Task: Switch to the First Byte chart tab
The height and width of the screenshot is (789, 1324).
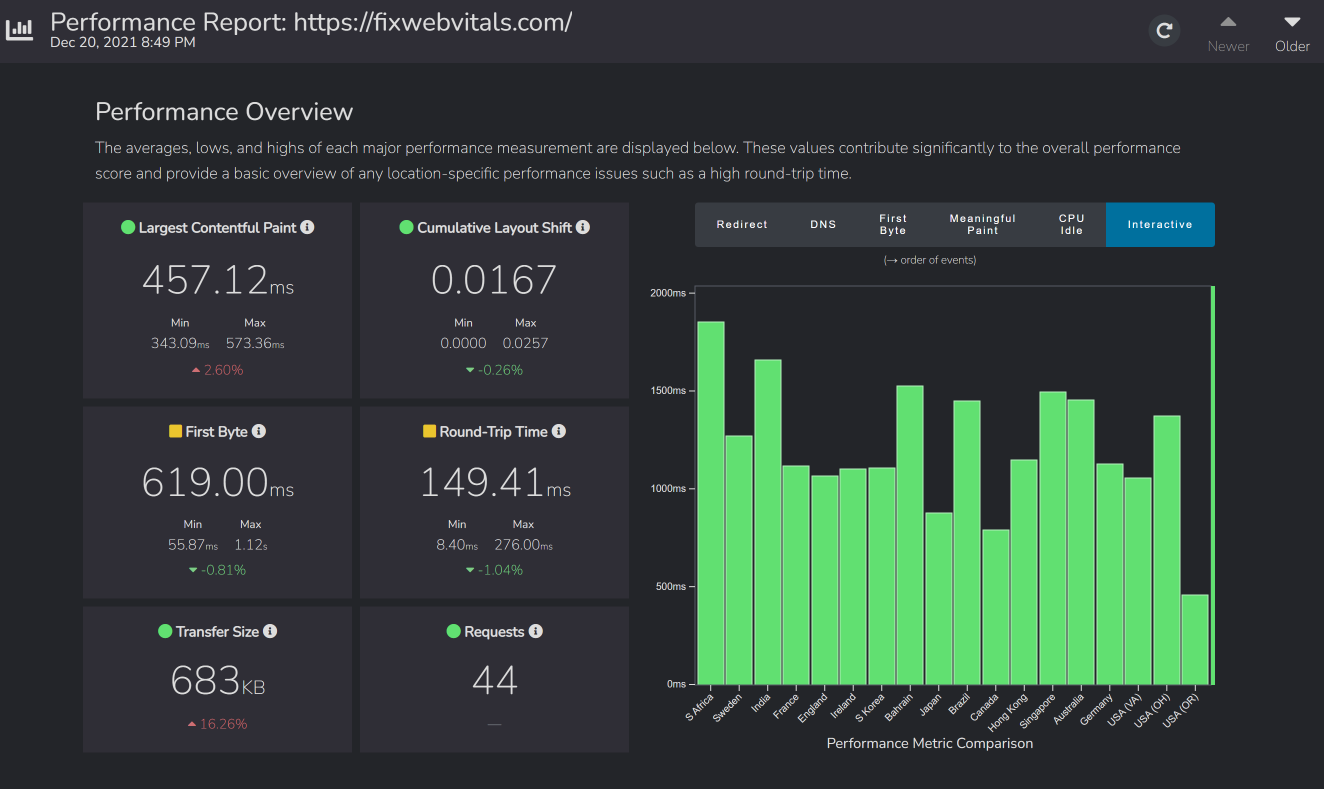Action: (x=893, y=224)
